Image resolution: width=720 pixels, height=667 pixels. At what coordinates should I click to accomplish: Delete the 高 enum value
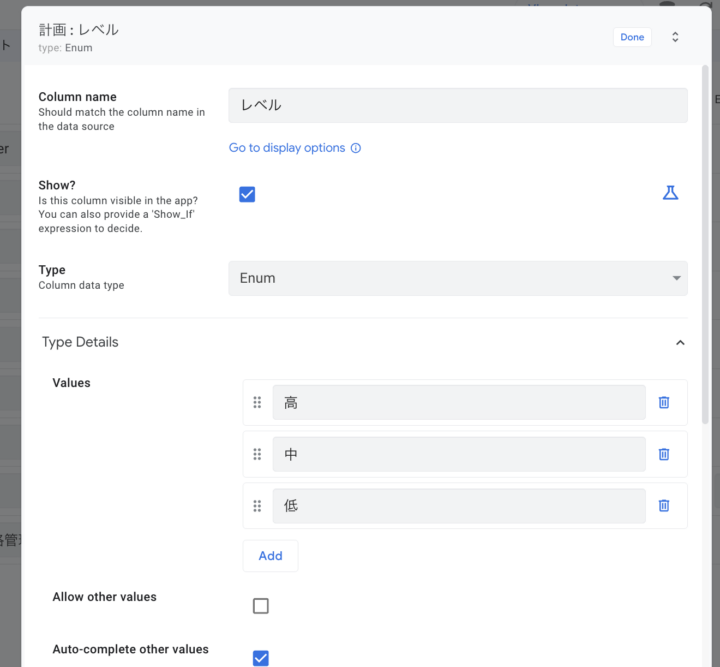pyautogui.click(x=663, y=402)
